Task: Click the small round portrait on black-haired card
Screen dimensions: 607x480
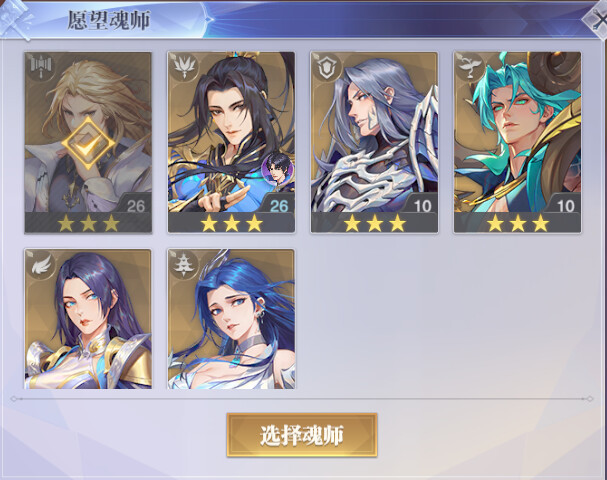Action: coord(277,170)
